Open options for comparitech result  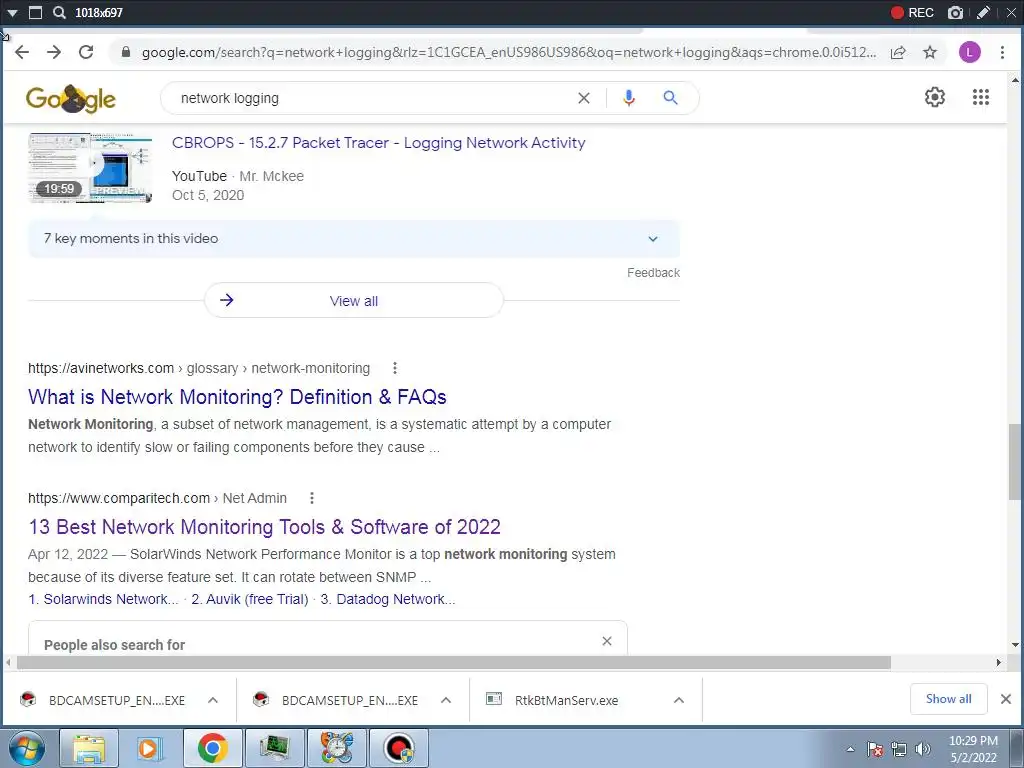(x=312, y=498)
